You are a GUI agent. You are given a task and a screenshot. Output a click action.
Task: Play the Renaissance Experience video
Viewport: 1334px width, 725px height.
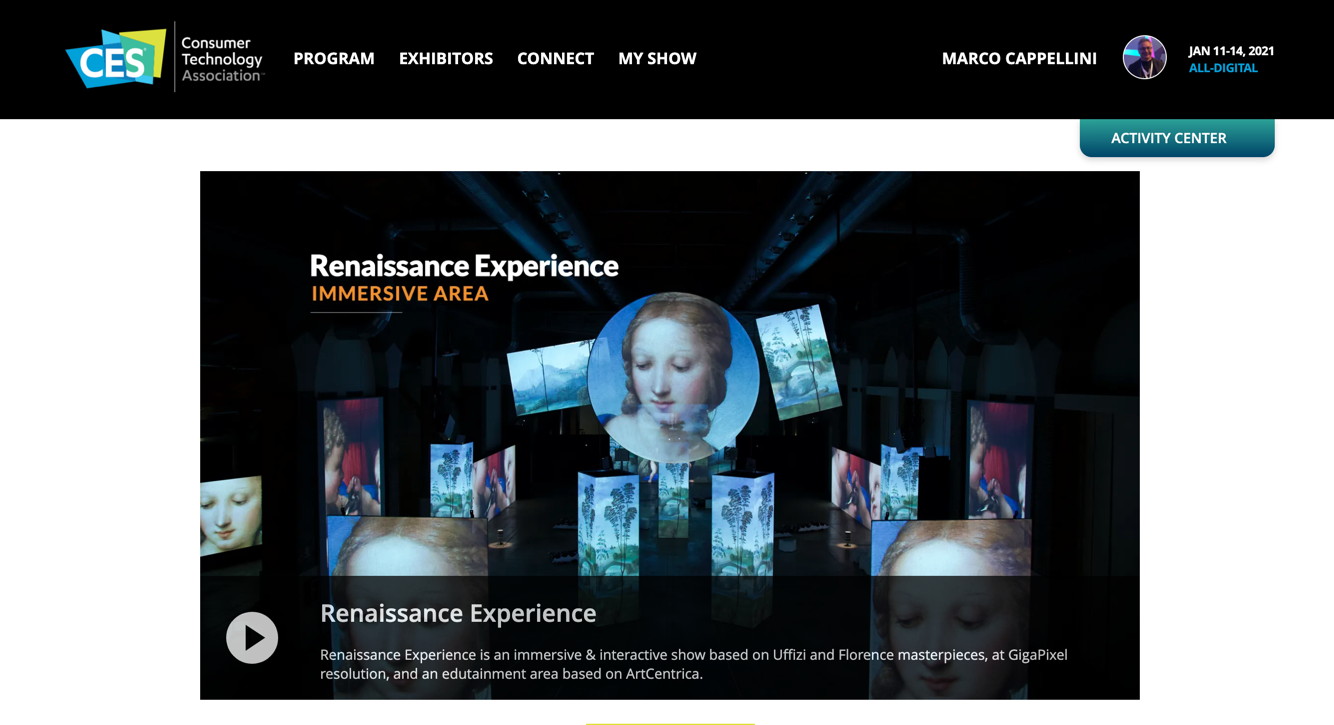click(x=252, y=638)
